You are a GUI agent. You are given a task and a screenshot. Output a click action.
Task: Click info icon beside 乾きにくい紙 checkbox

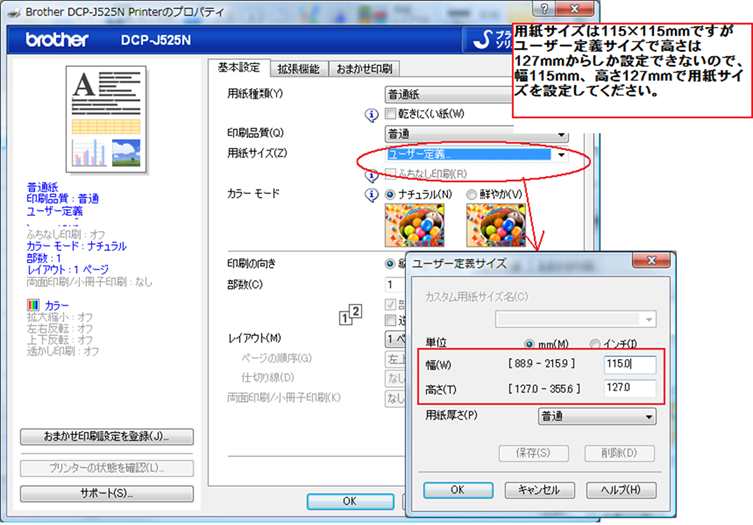pyautogui.click(x=371, y=114)
